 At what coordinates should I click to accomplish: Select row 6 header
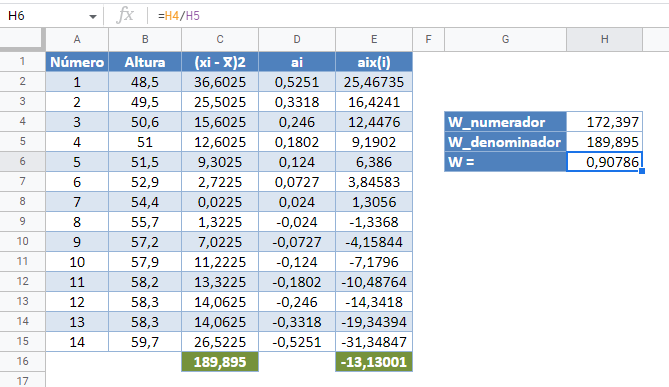[x=22, y=162]
